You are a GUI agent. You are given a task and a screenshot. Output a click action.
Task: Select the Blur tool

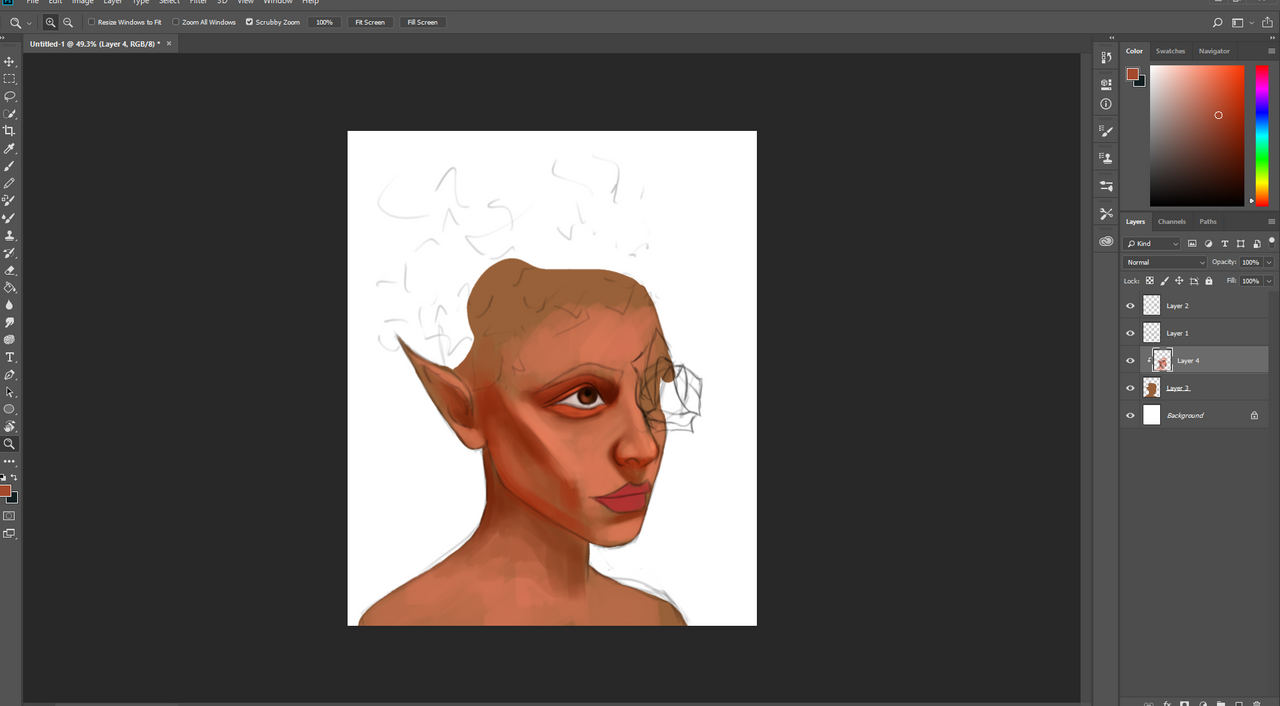tap(10, 305)
